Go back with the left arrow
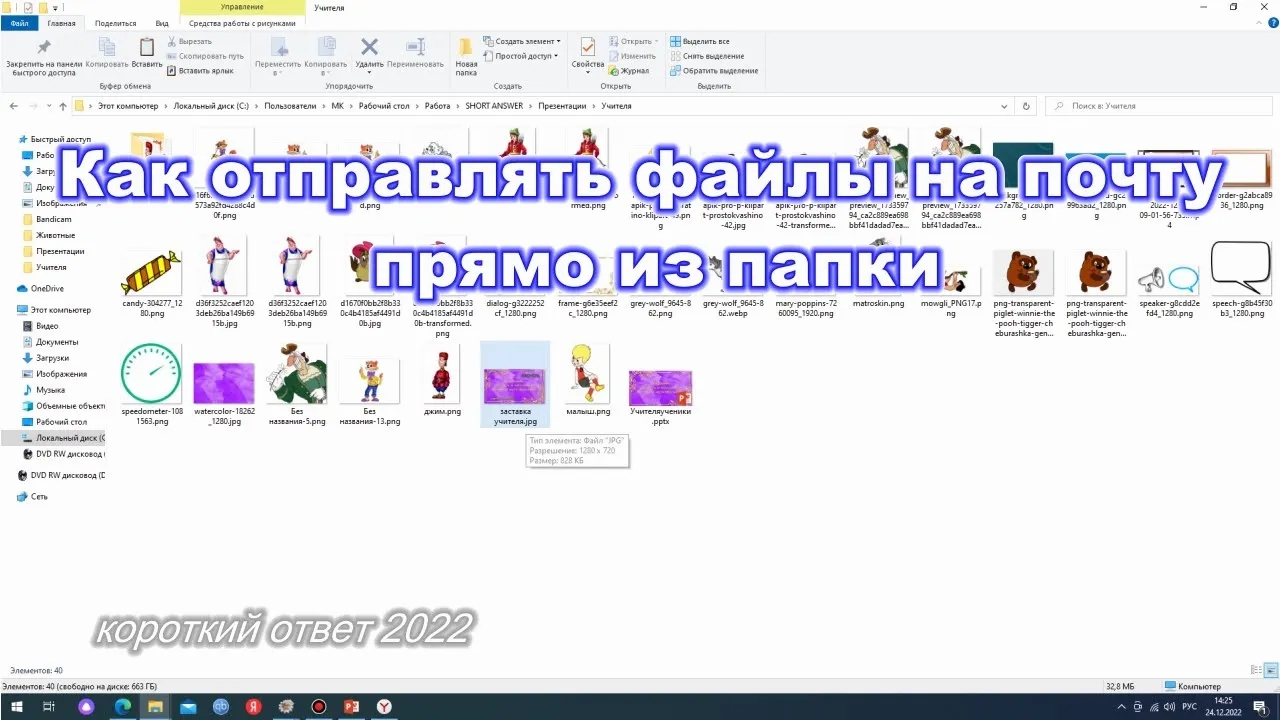This screenshot has height=720, width=1280. [x=14, y=106]
